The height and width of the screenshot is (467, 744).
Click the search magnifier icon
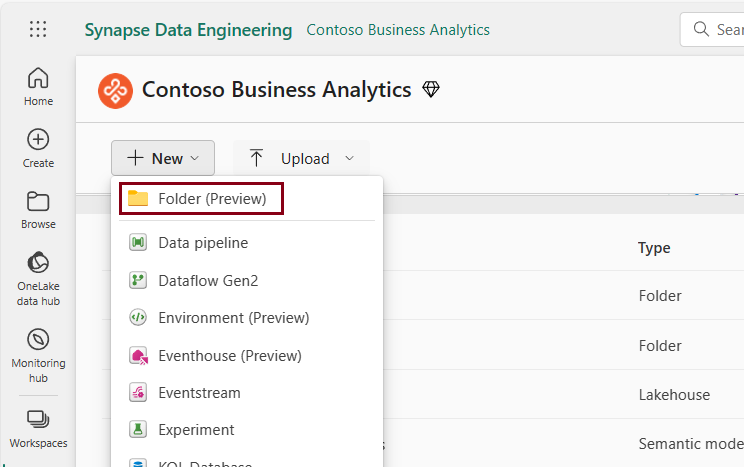tap(701, 29)
